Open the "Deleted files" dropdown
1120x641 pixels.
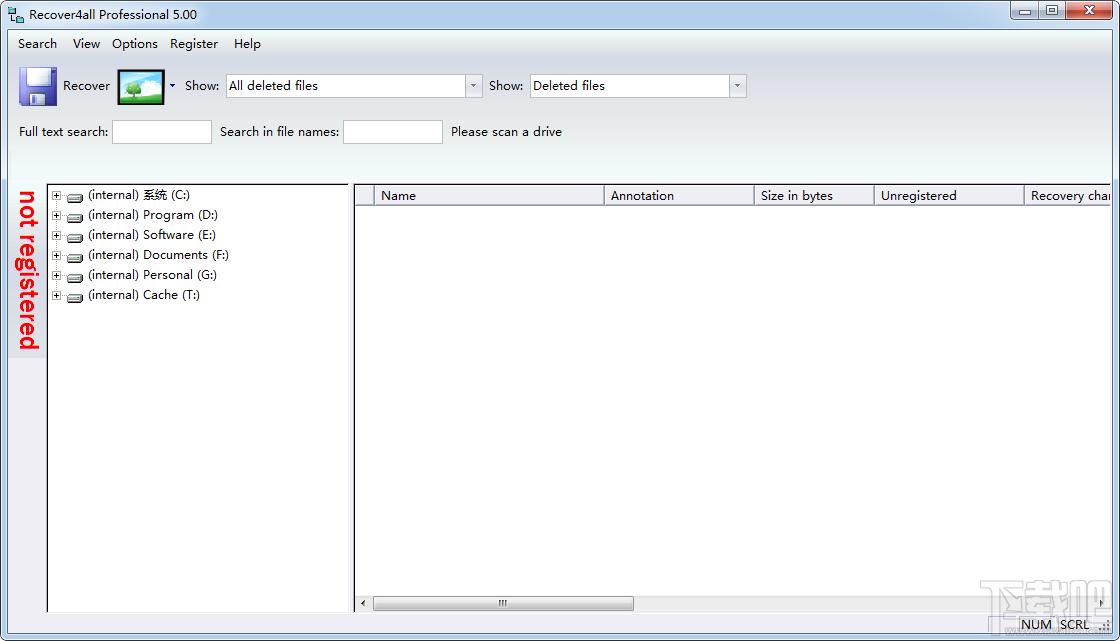[737, 86]
